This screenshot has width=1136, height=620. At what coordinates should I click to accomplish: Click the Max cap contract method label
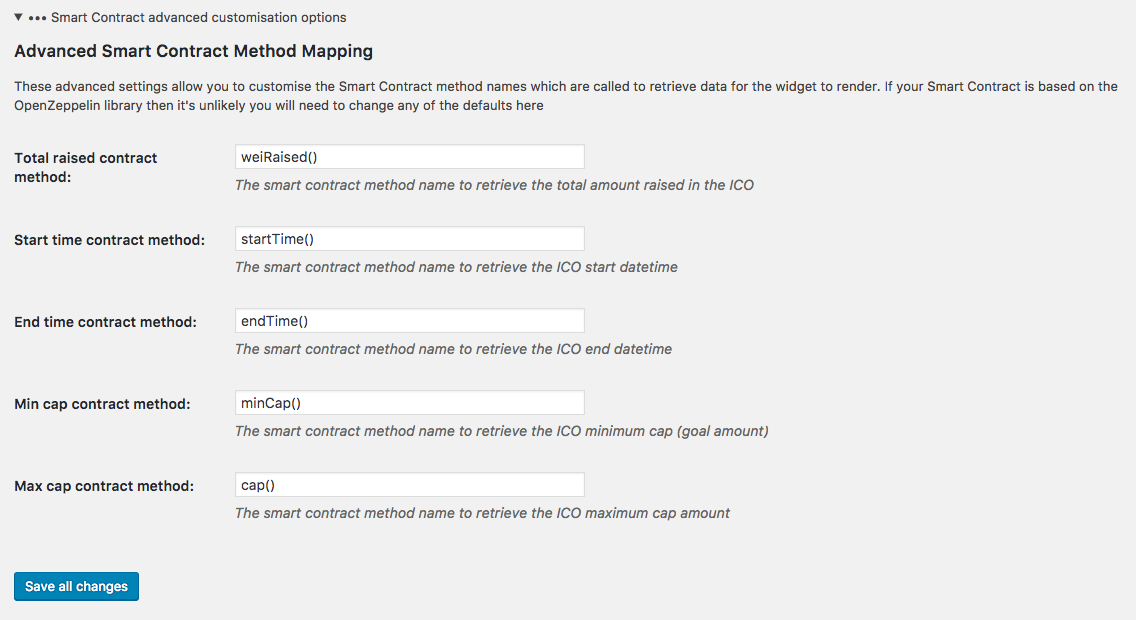coord(104,486)
